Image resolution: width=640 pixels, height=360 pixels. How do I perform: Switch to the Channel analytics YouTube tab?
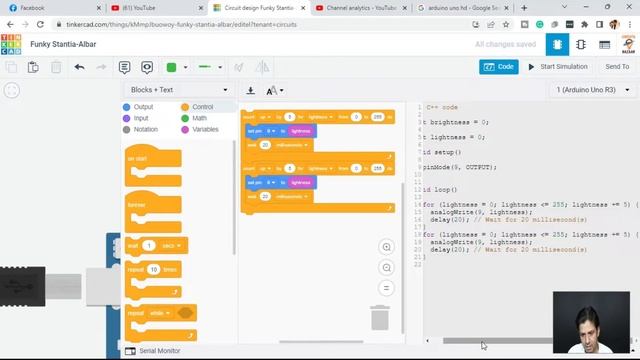pyautogui.click(x=361, y=8)
